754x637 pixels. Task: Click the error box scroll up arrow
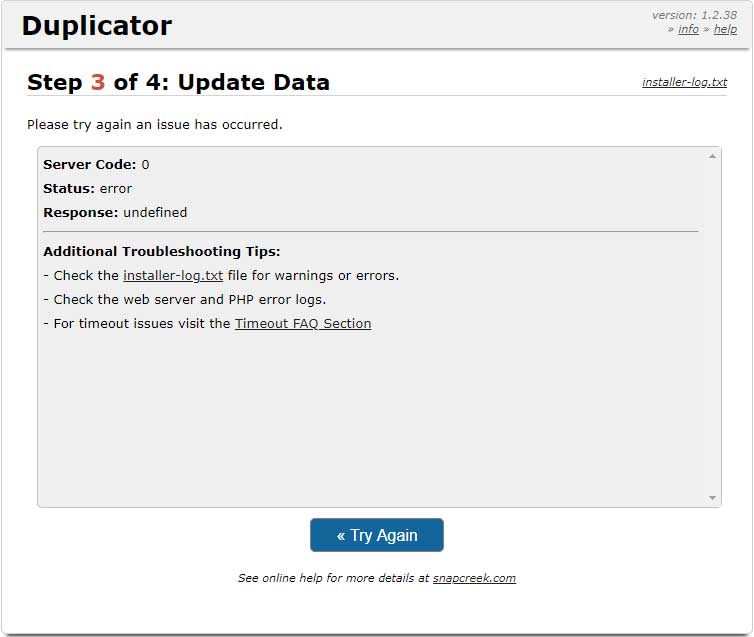point(712,156)
